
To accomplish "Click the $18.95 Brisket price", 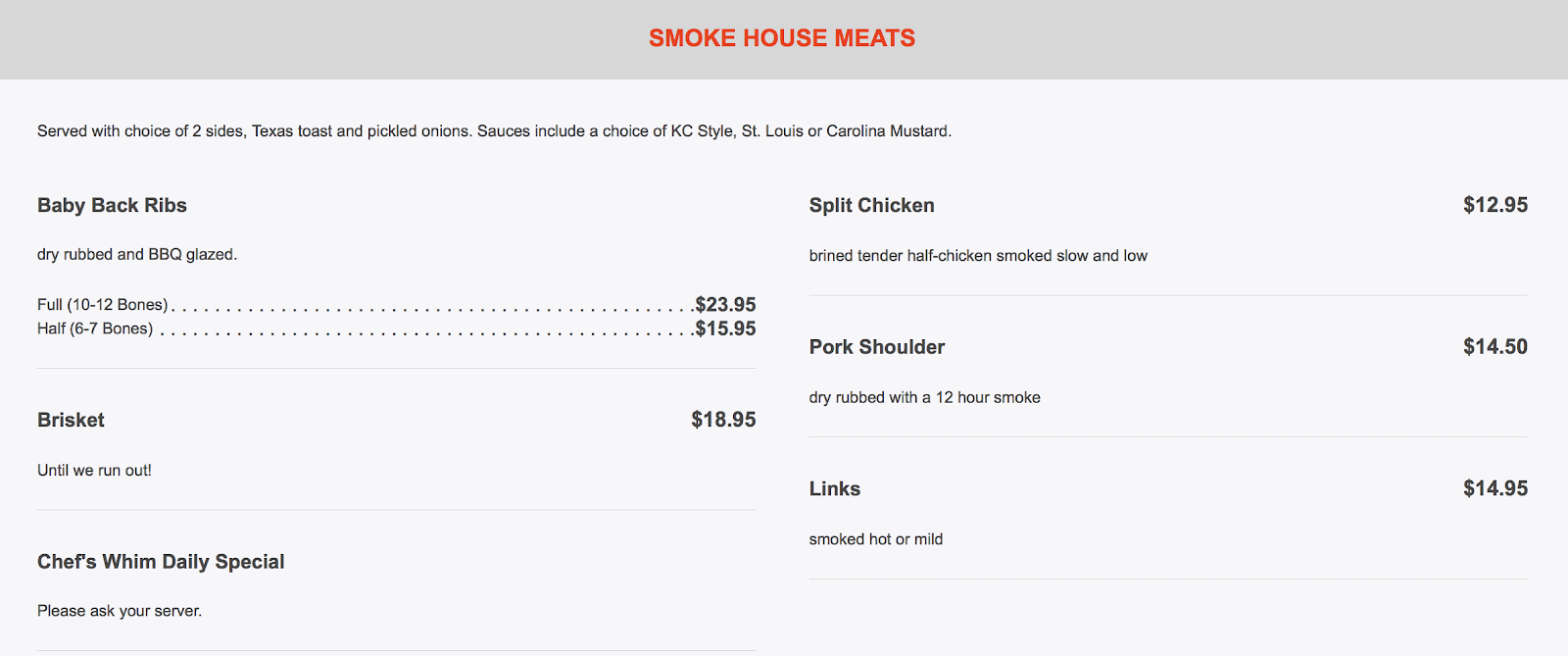I will point(723,421).
